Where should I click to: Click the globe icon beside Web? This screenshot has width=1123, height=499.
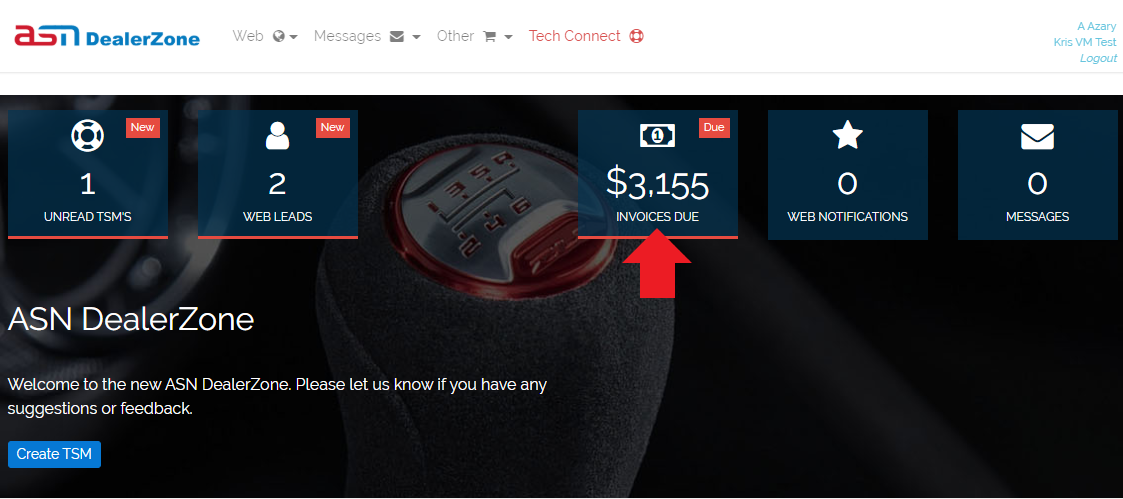[279, 37]
